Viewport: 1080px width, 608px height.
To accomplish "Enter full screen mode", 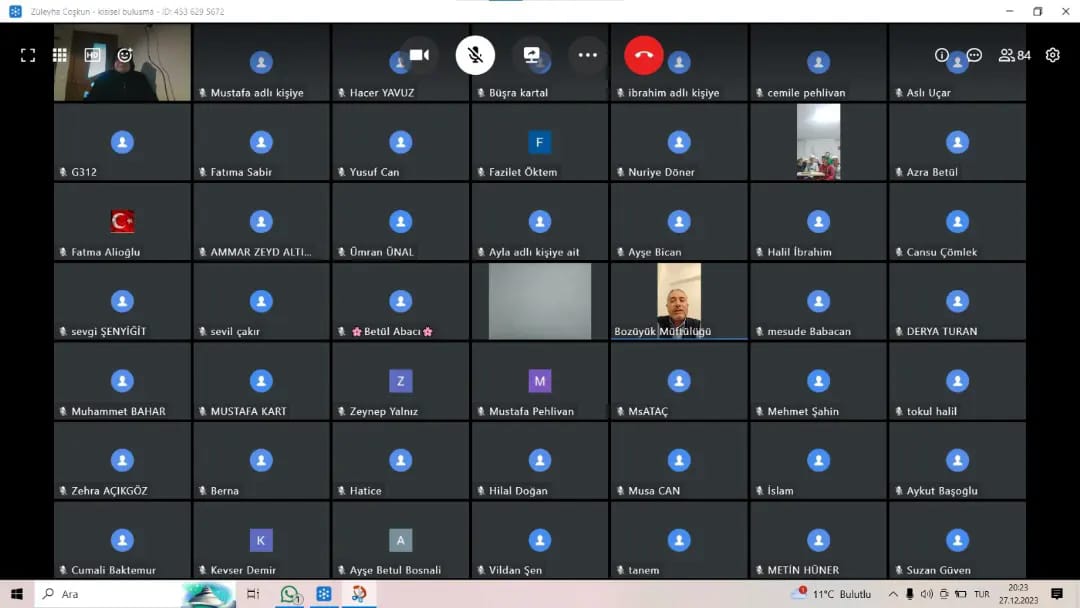I will click(28, 56).
